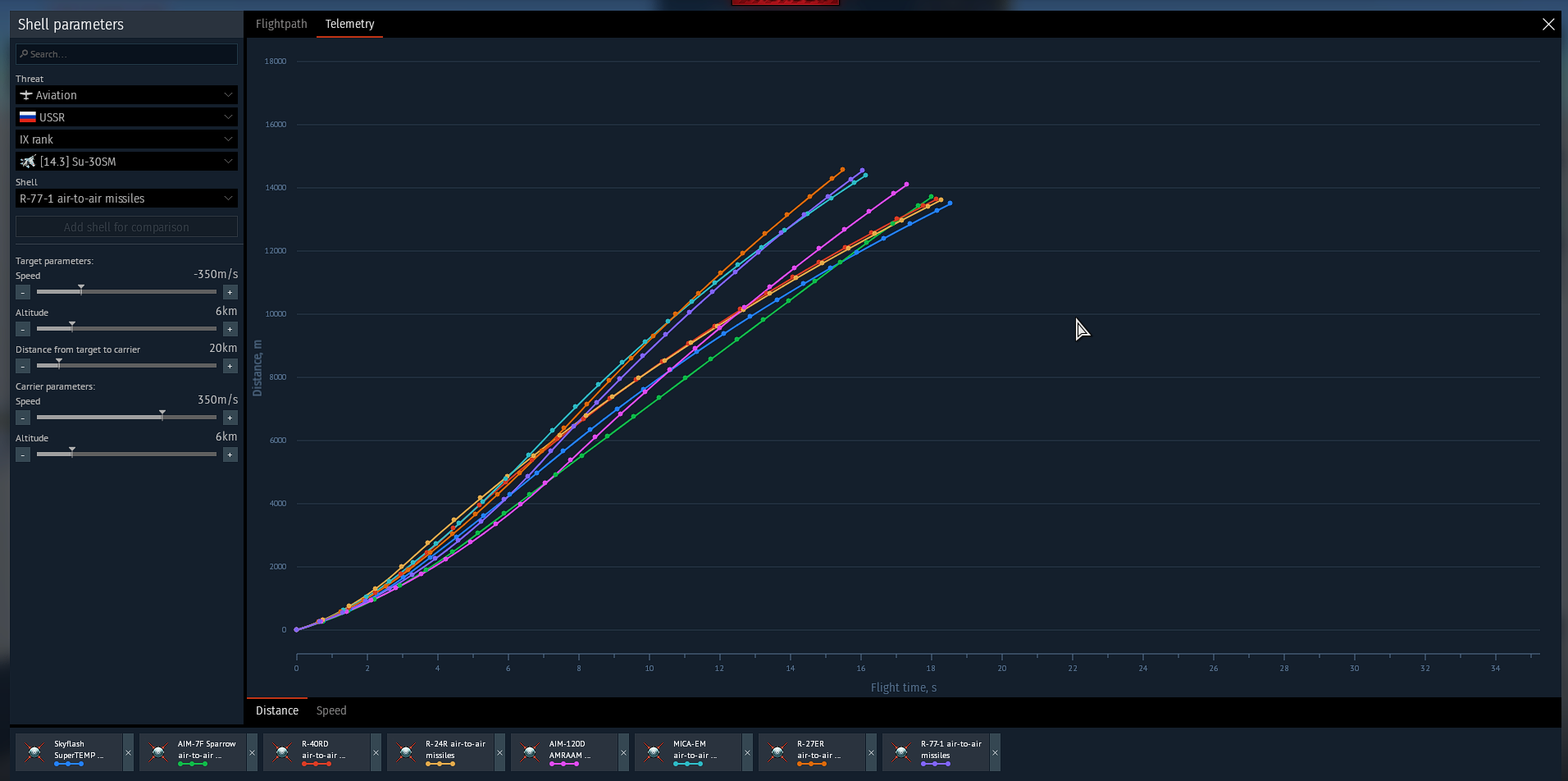Open the Skyflash SuperTEMP comparison entry
Viewport: 1568px width, 781px height.
click(69, 752)
